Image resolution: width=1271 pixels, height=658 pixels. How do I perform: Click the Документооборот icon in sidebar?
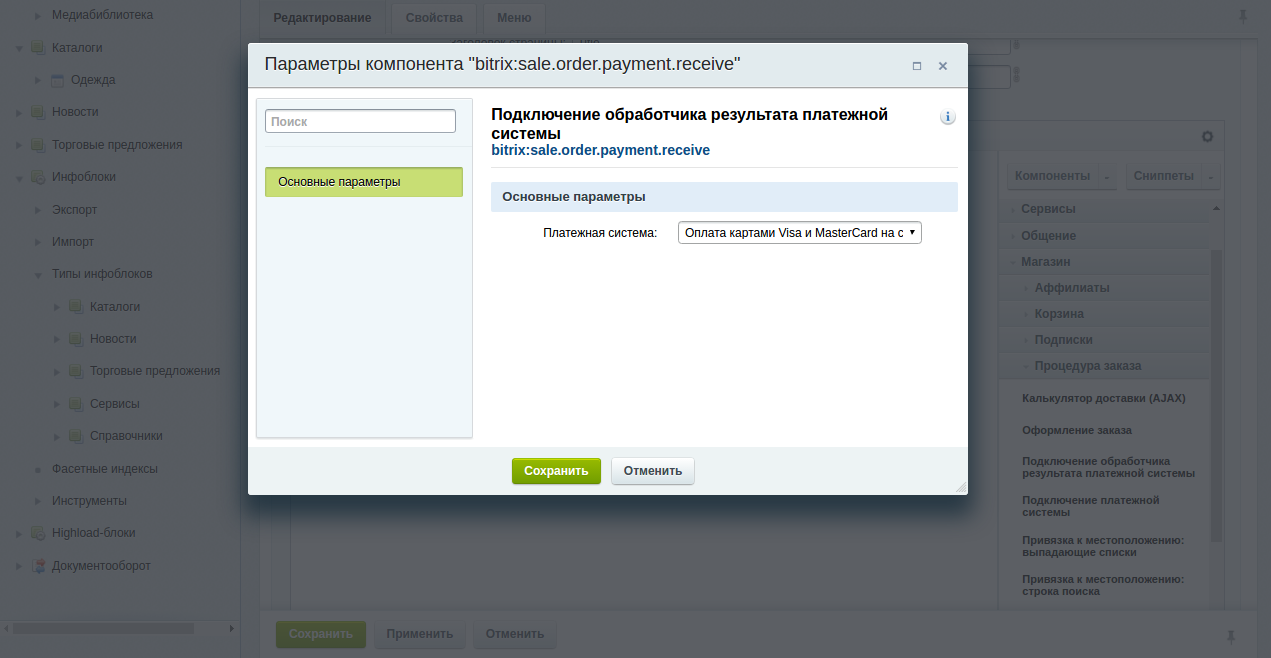[38, 566]
